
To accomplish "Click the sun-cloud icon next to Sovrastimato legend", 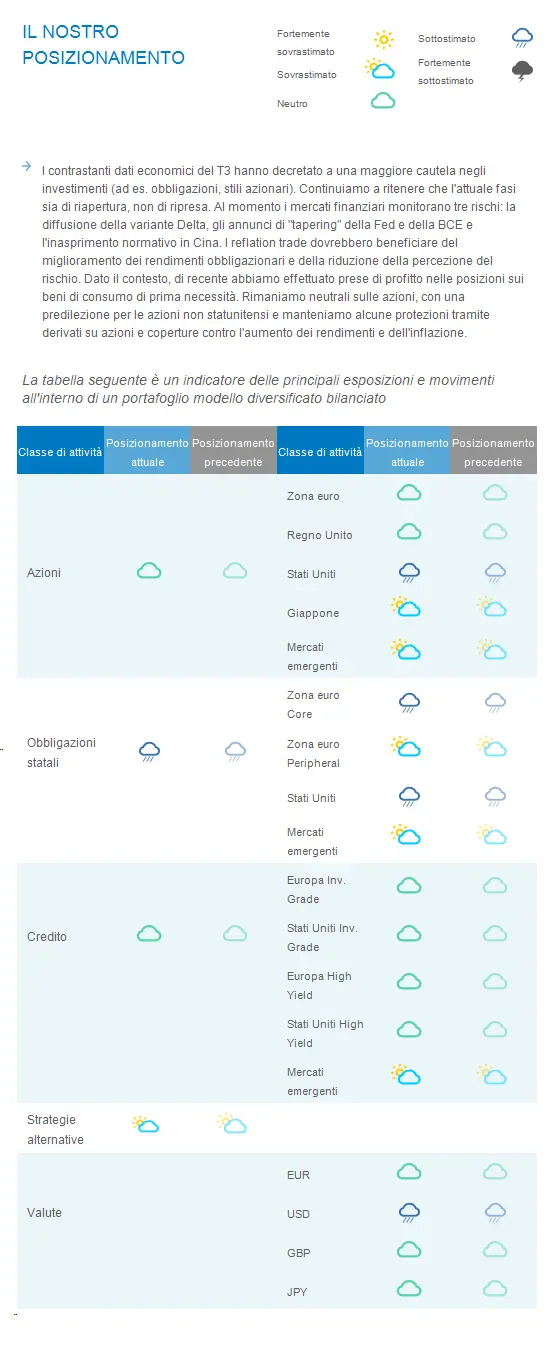I will [x=380, y=69].
